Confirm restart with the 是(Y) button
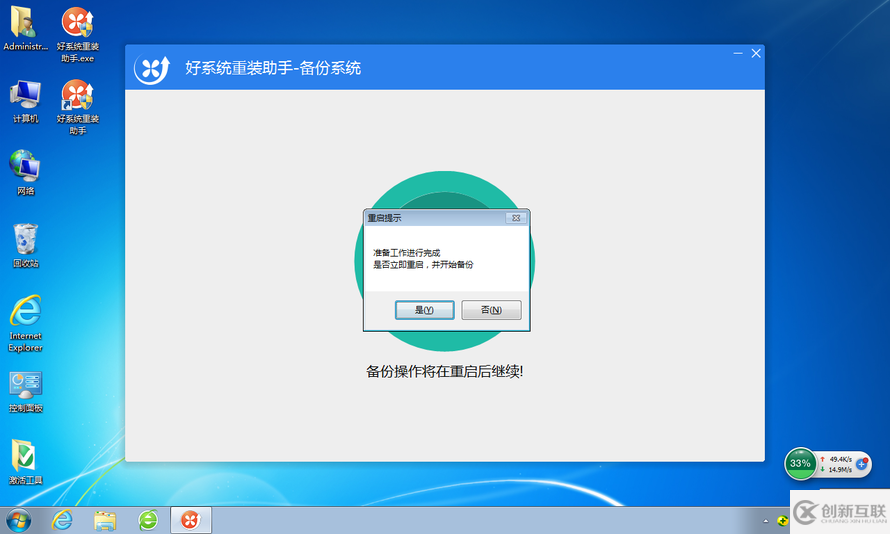This screenshot has height=534, width=890. tap(425, 310)
